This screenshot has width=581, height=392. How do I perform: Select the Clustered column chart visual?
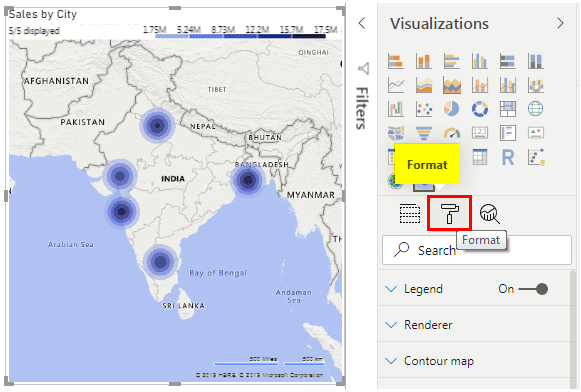[479, 61]
